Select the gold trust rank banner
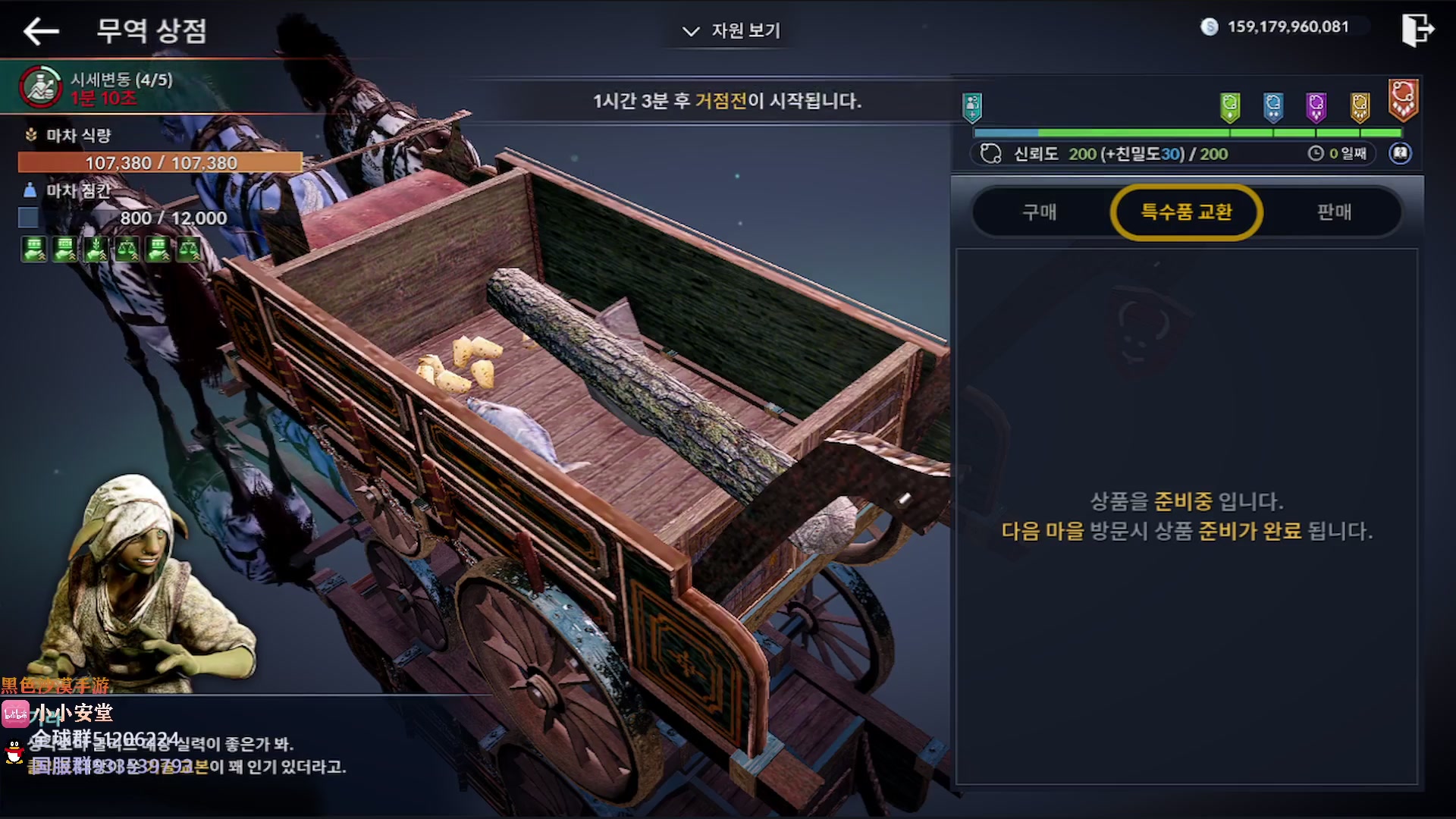Image resolution: width=1456 pixels, height=819 pixels. [x=1360, y=107]
